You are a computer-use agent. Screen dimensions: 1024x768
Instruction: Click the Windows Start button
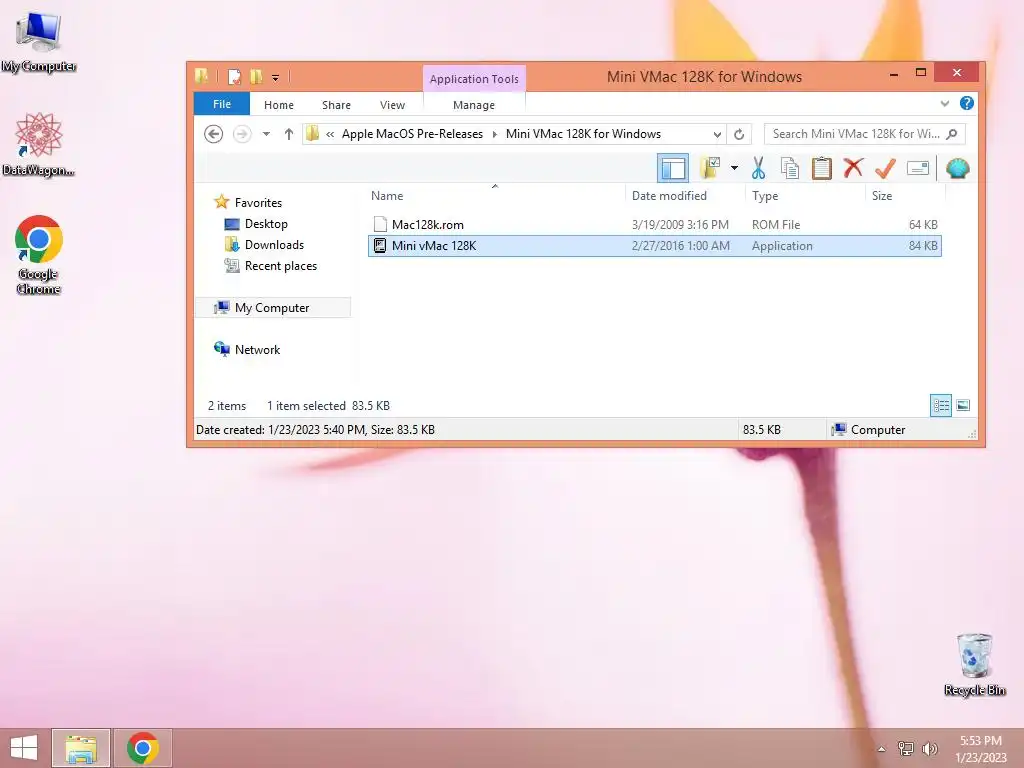point(24,748)
